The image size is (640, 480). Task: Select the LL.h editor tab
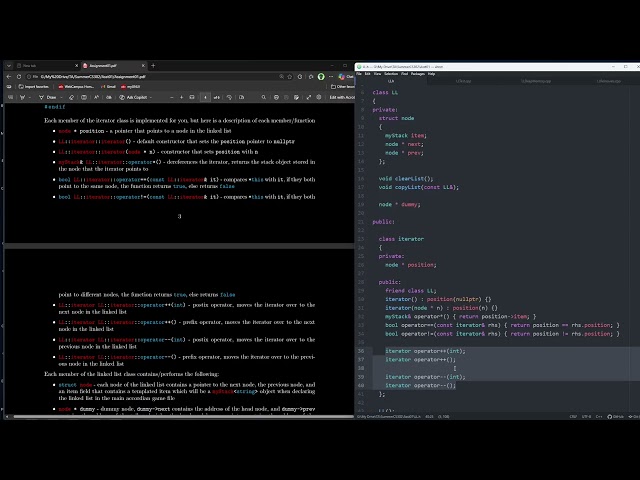coord(391,81)
